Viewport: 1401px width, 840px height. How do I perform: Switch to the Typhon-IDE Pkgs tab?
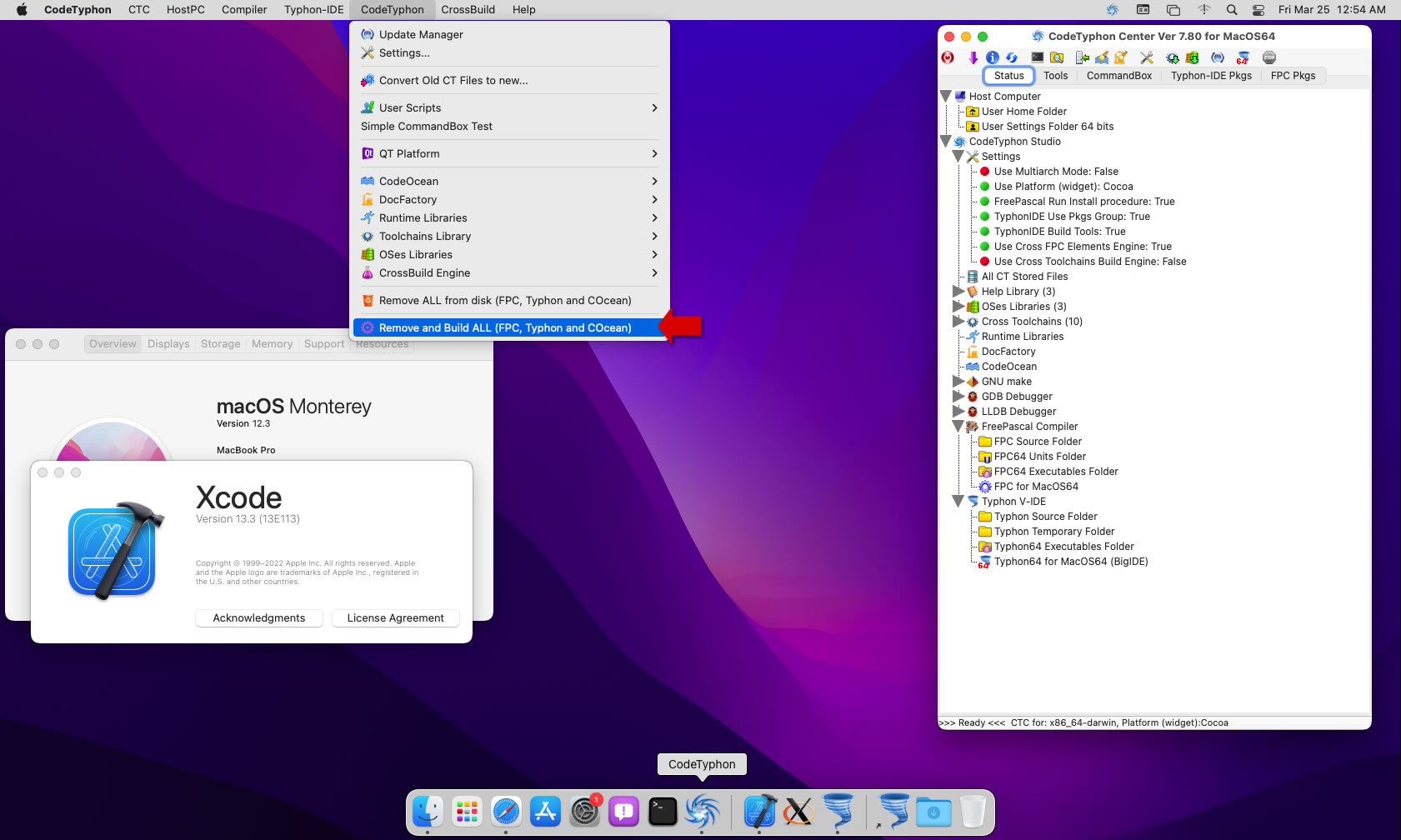(x=1211, y=76)
